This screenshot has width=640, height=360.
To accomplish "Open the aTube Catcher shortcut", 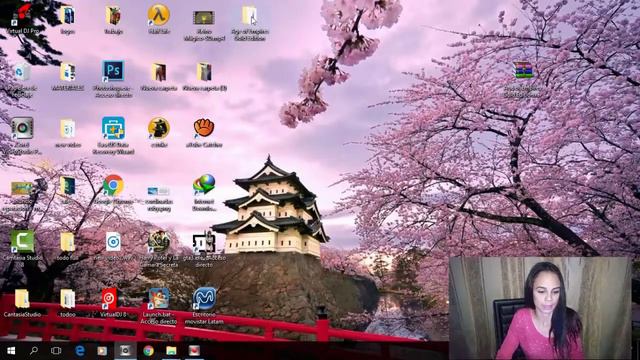I will 204,133.
